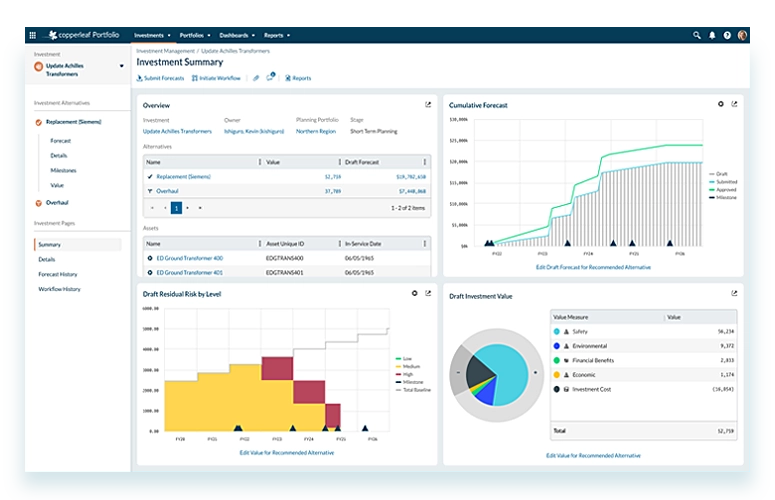Open the Dashboards menu

[x=237, y=36]
